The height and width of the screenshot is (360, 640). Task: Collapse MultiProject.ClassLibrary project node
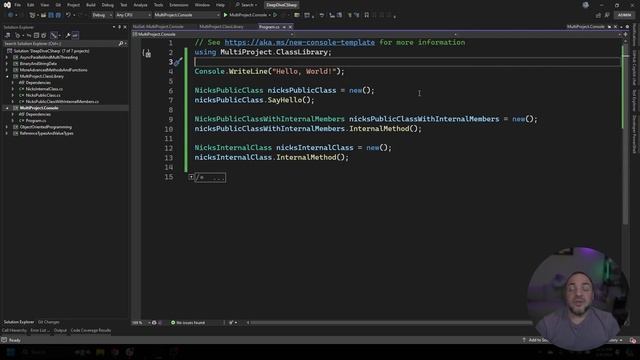[x=7, y=76]
